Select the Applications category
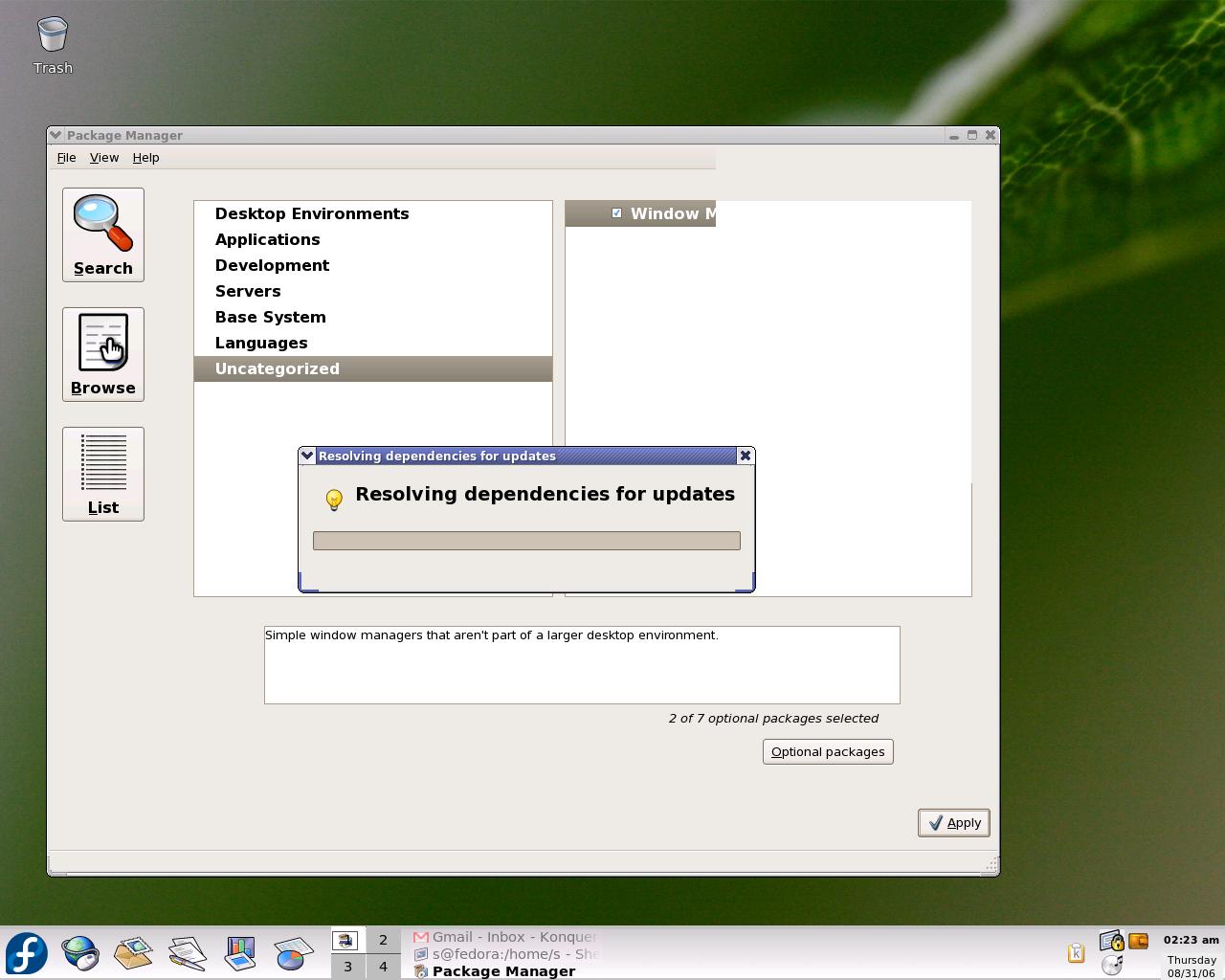The width and height of the screenshot is (1225, 980). tap(373, 239)
